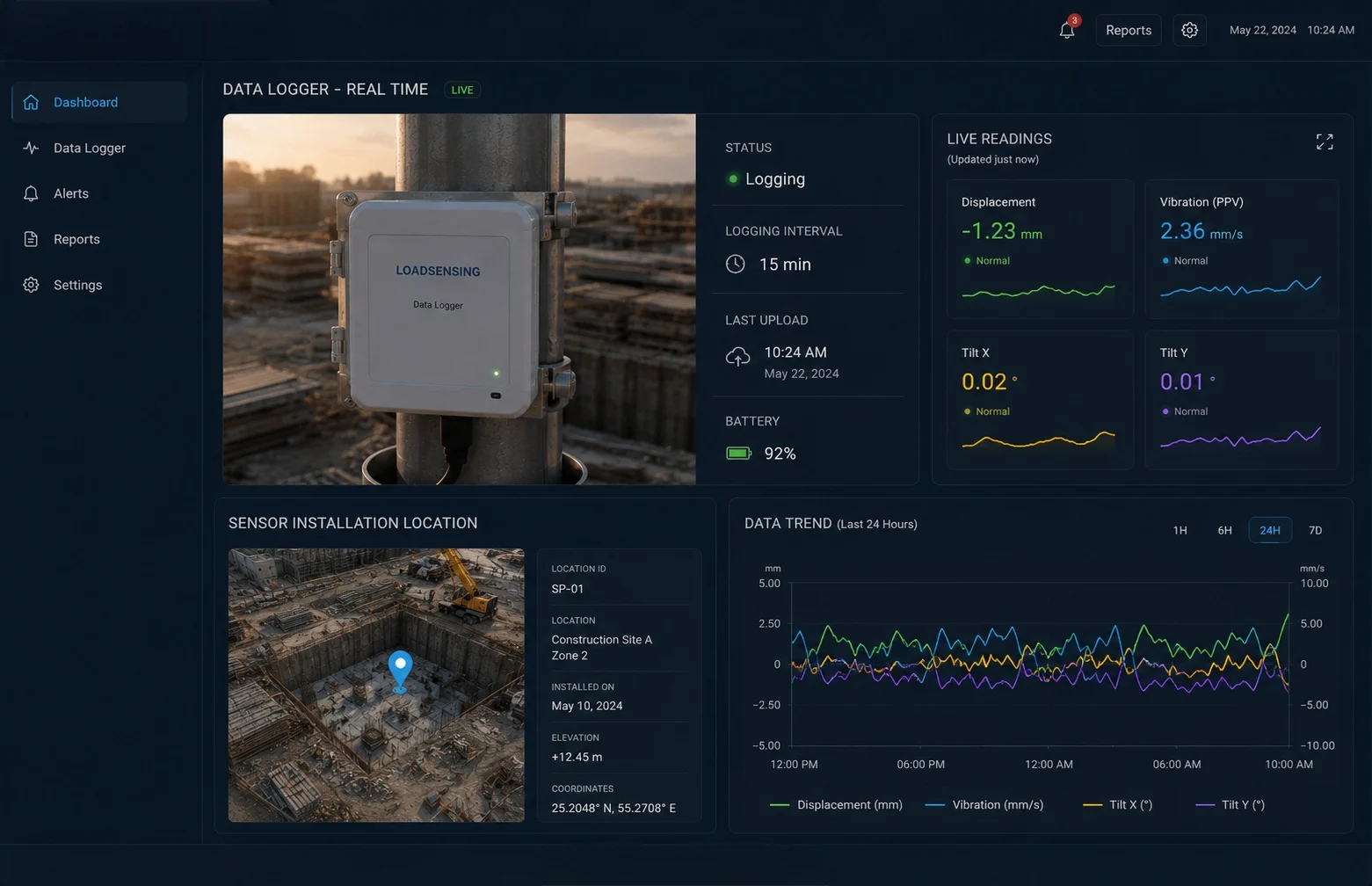Click the logging interval clock icon
This screenshot has width=1372, height=886.
(736, 264)
